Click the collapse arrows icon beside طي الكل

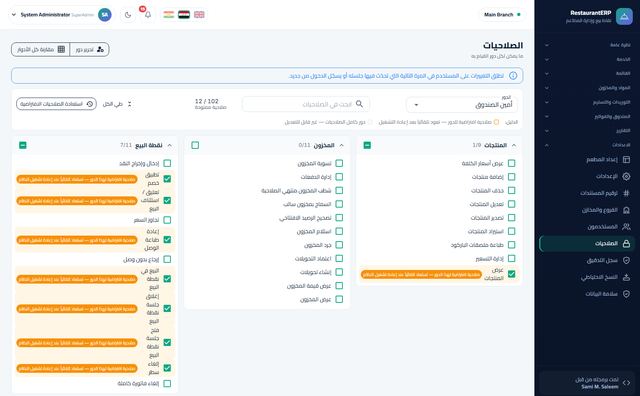click(x=129, y=104)
